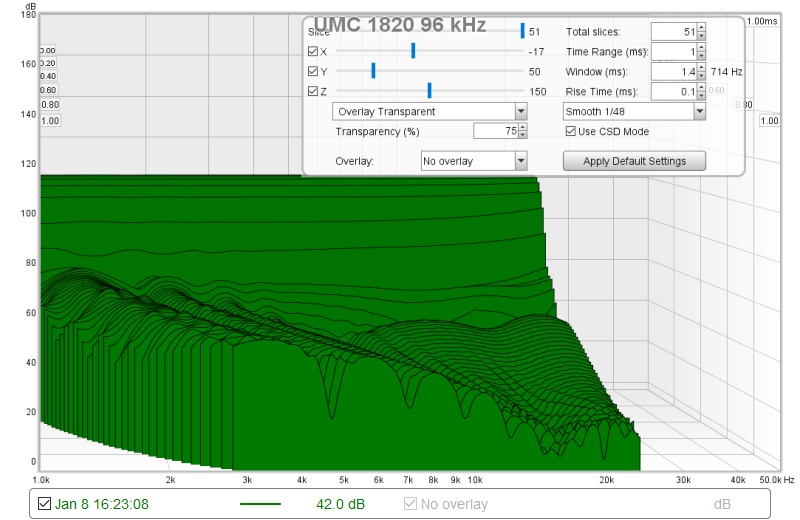Click the Slice slider handle
Image resolution: width=800 pixels, height=520 pixels.
(x=522, y=31)
